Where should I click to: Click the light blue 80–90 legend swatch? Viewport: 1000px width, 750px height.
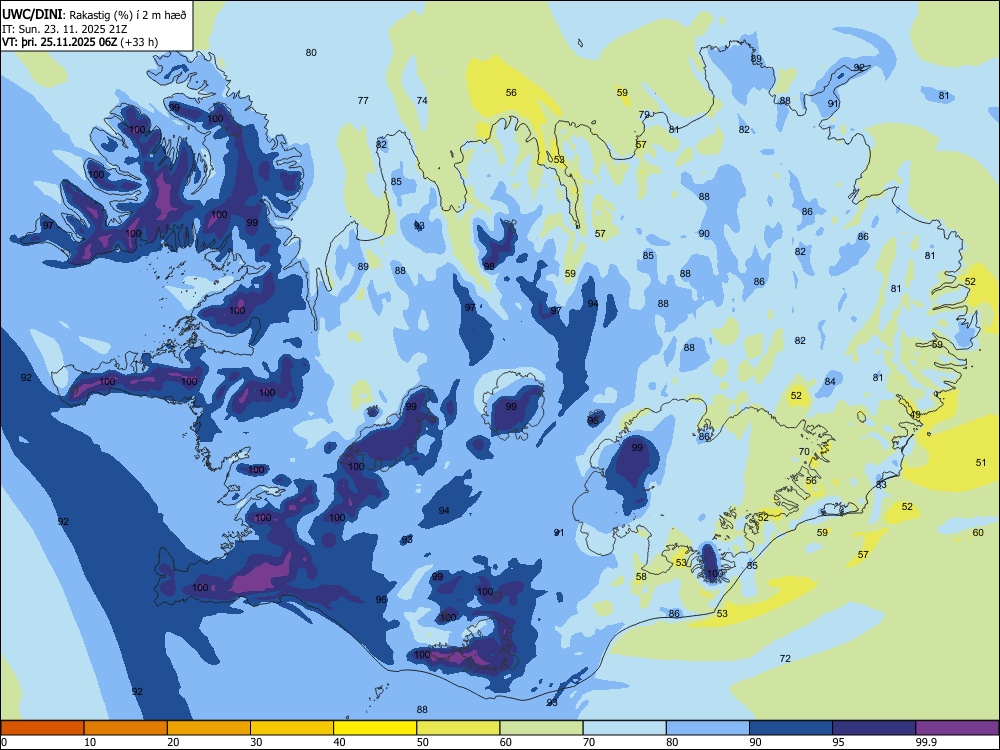[x=708, y=728]
